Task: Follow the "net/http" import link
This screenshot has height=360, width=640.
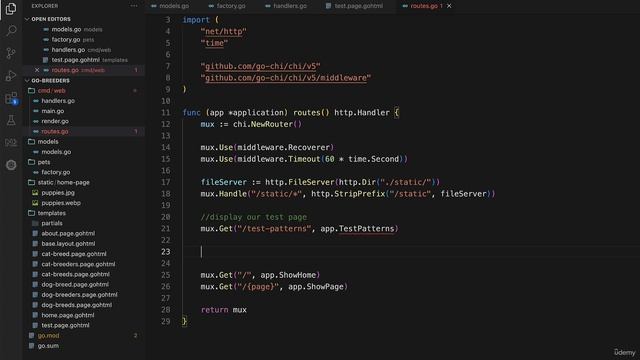Action: coord(223,31)
